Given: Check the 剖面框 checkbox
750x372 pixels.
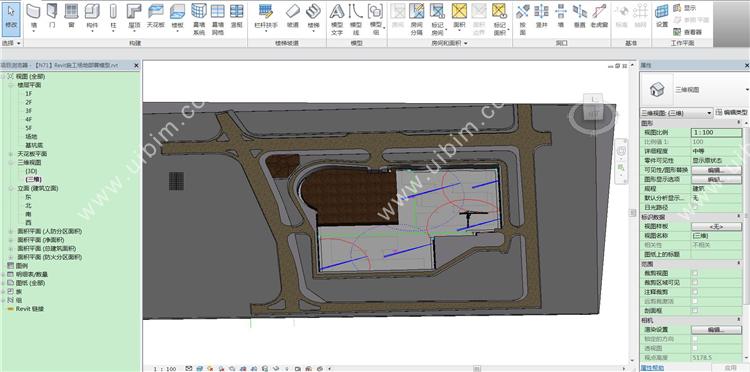Looking at the screenshot, I should click(695, 310).
